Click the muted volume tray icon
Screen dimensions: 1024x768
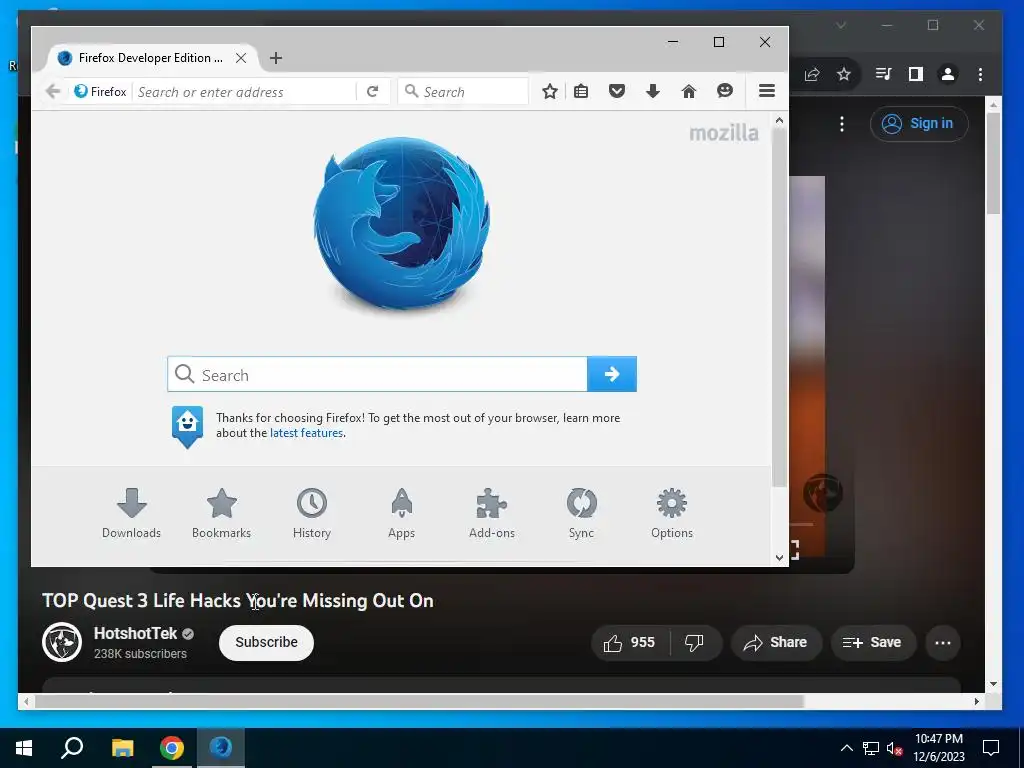(x=895, y=748)
